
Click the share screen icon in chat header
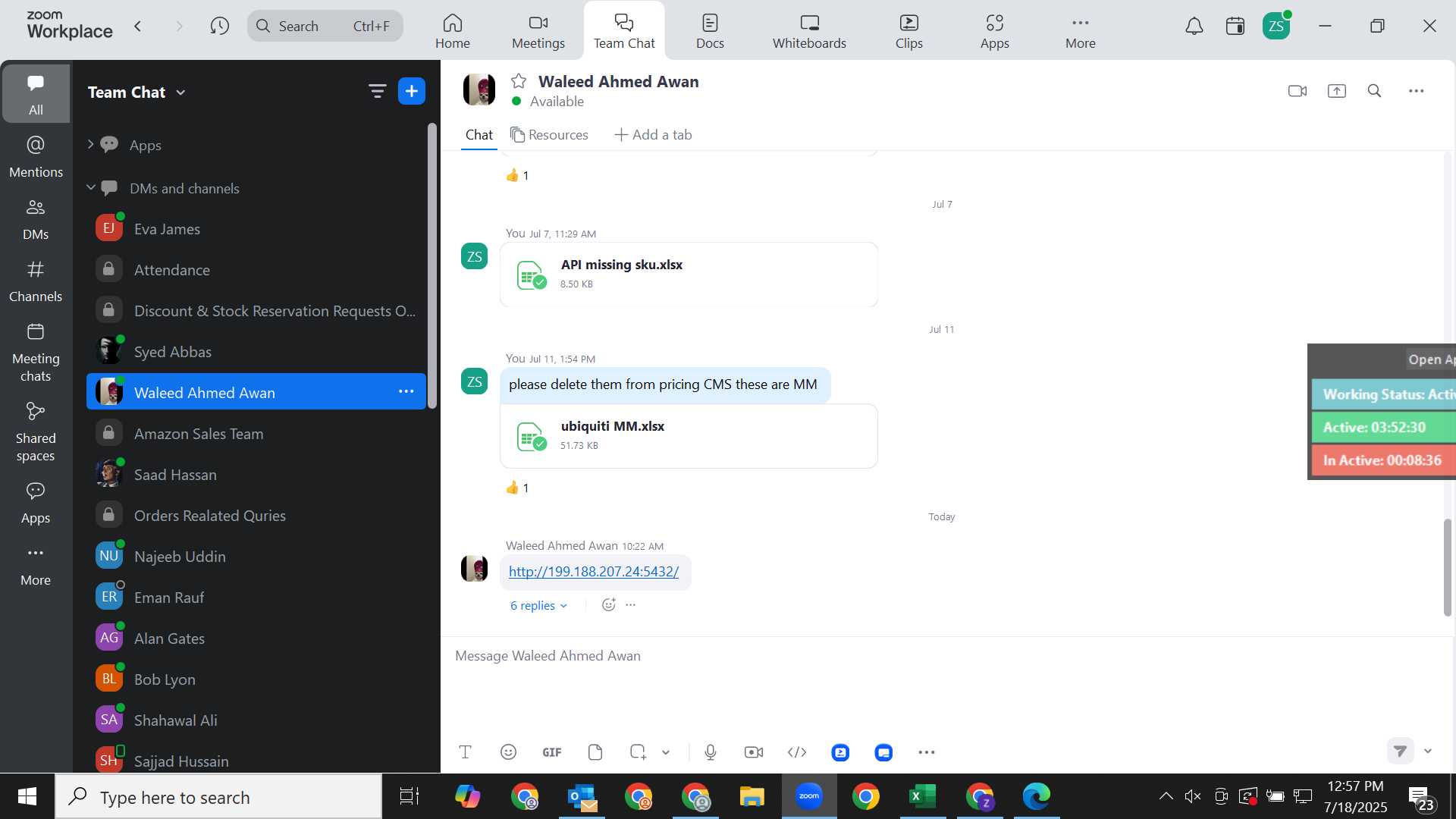point(1337,91)
